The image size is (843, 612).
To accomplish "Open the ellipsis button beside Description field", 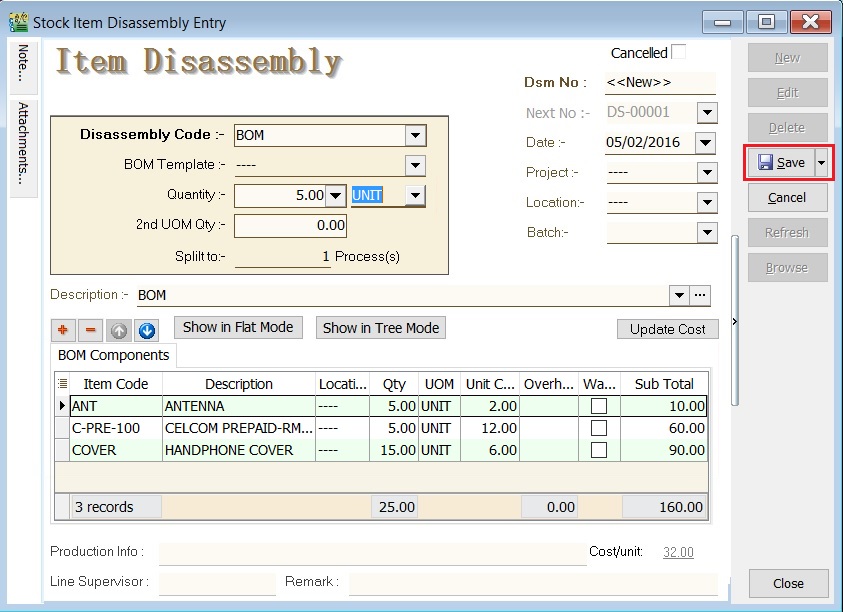I will coord(698,295).
